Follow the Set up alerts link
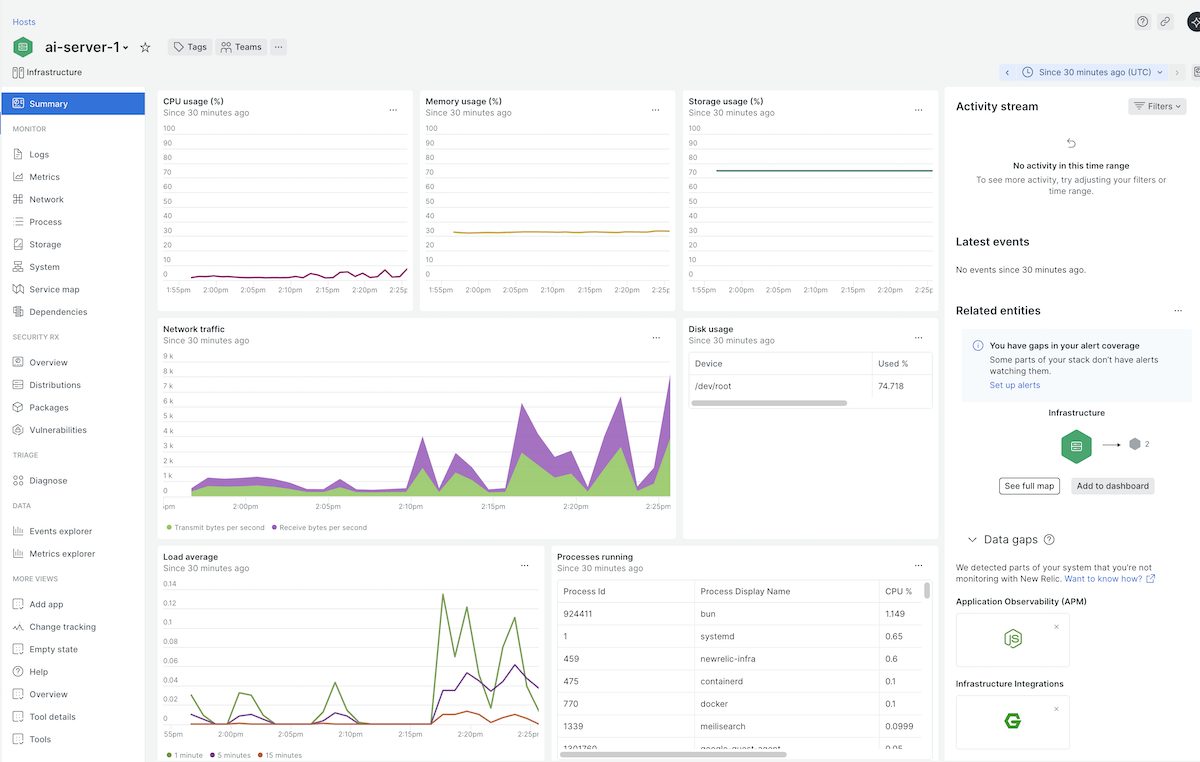The image size is (1200, 762). point(1014,385)
